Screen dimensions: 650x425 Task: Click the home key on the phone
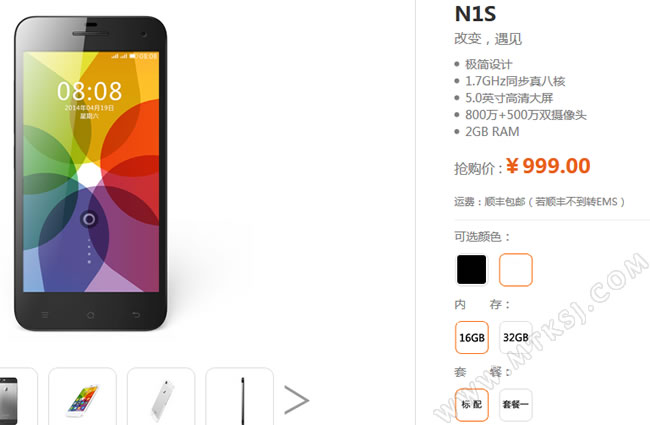(x=90, y=315)
